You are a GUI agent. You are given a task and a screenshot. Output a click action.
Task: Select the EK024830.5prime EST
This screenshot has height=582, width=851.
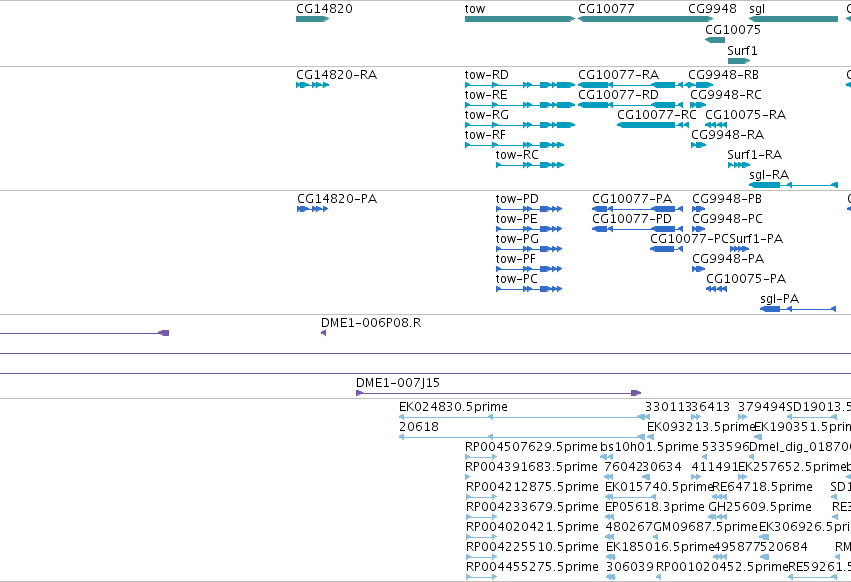coord(524,417)
